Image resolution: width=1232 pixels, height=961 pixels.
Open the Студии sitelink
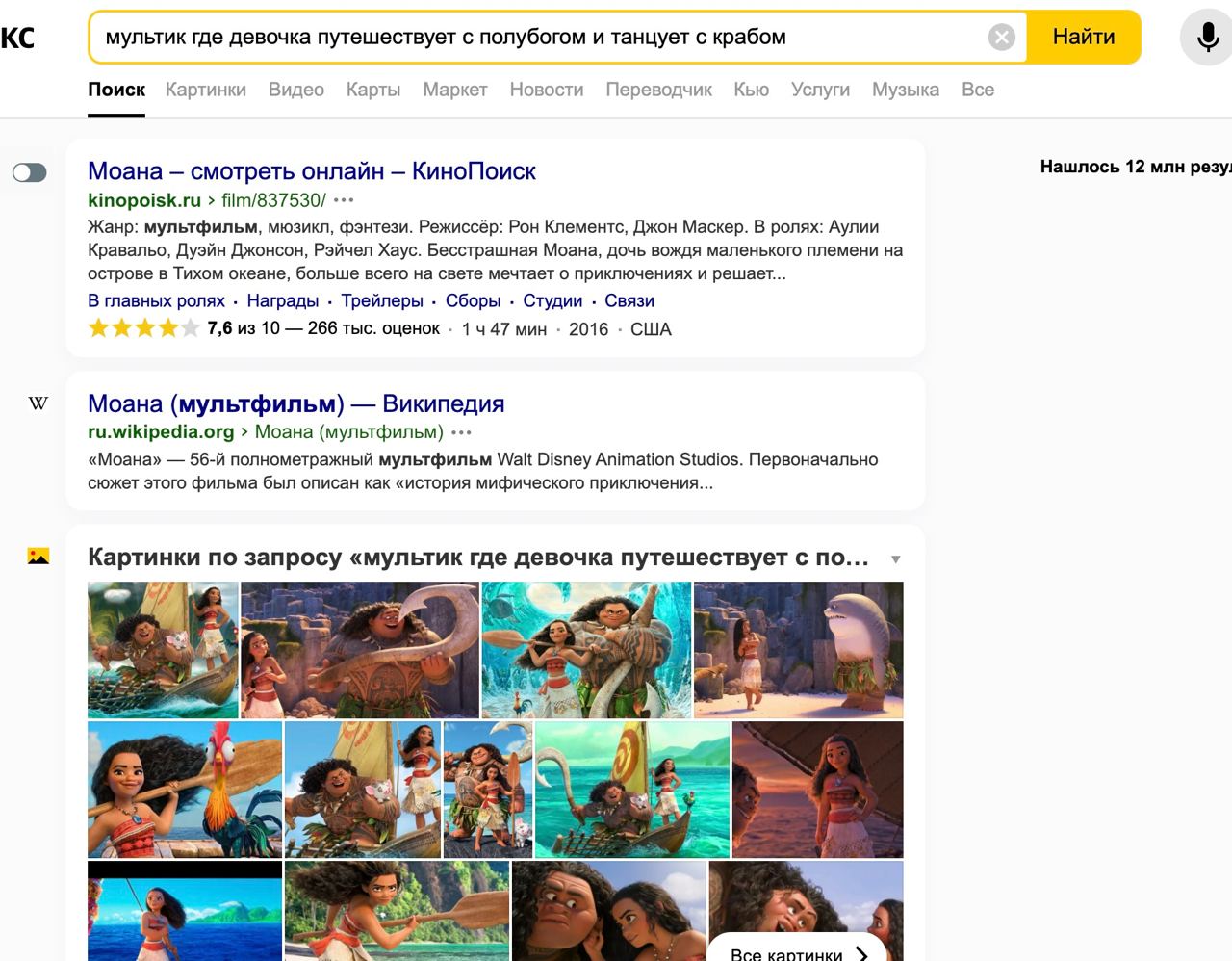coord(552,300)
